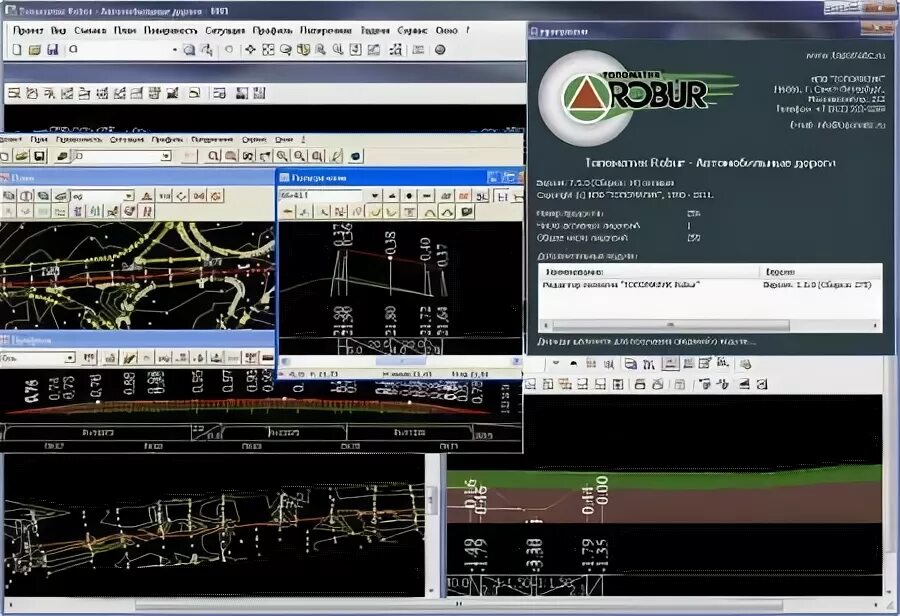This screenshot has width=900, height=616.
Task: Click the four-way pan crosshair icon in top toolbar
Action: [250, 50]
